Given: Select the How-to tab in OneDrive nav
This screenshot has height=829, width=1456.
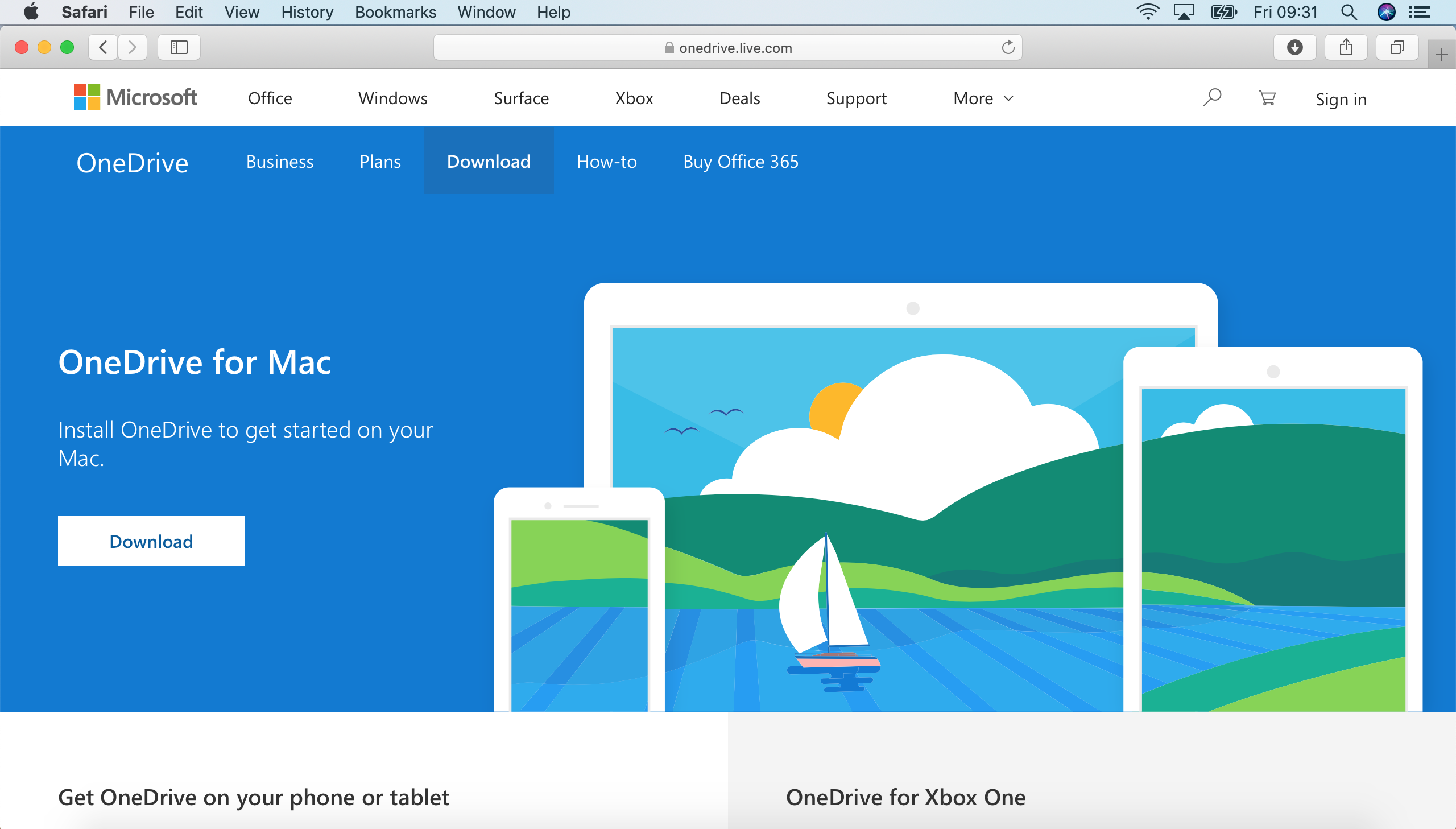Looking at the screenshot, I should [x=606, y=162].
